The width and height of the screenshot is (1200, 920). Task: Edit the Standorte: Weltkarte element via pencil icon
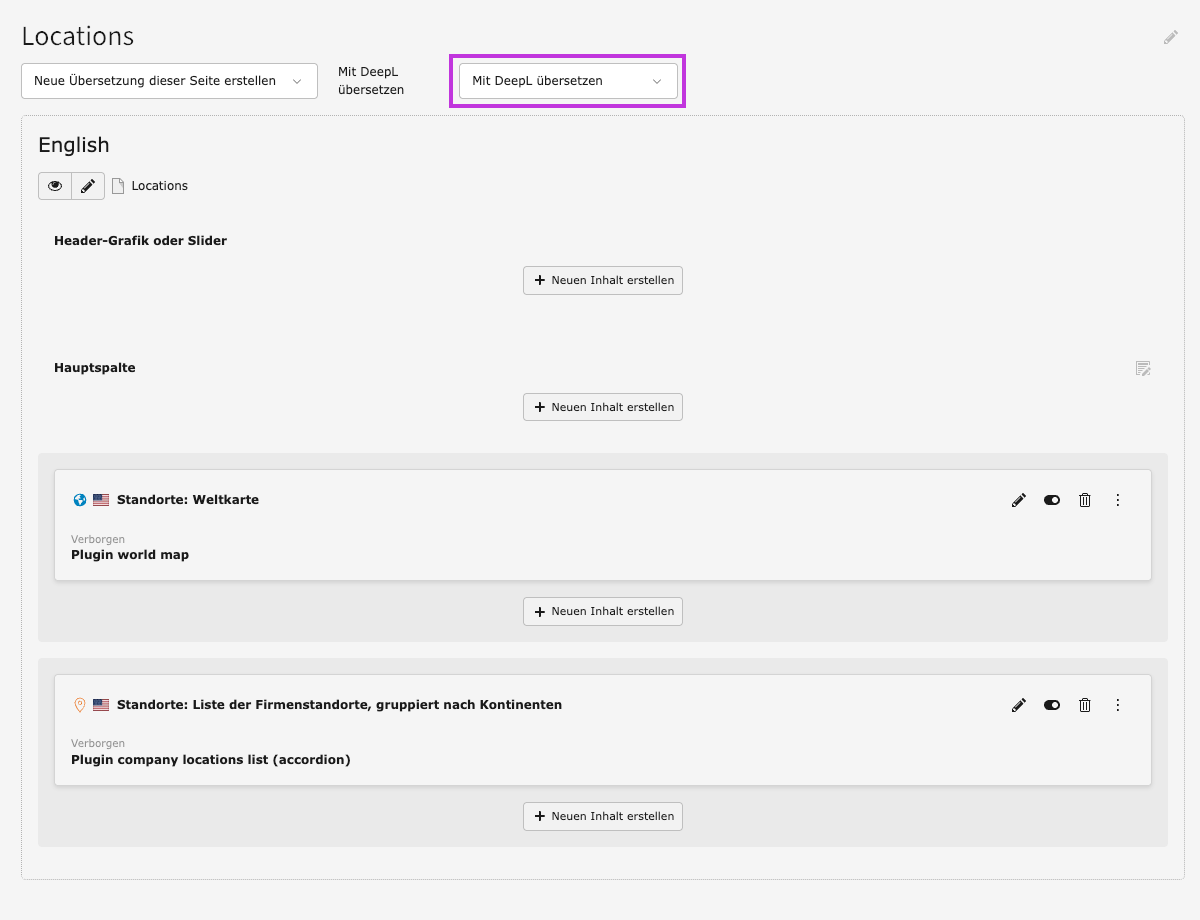[x=1019, y=500]
